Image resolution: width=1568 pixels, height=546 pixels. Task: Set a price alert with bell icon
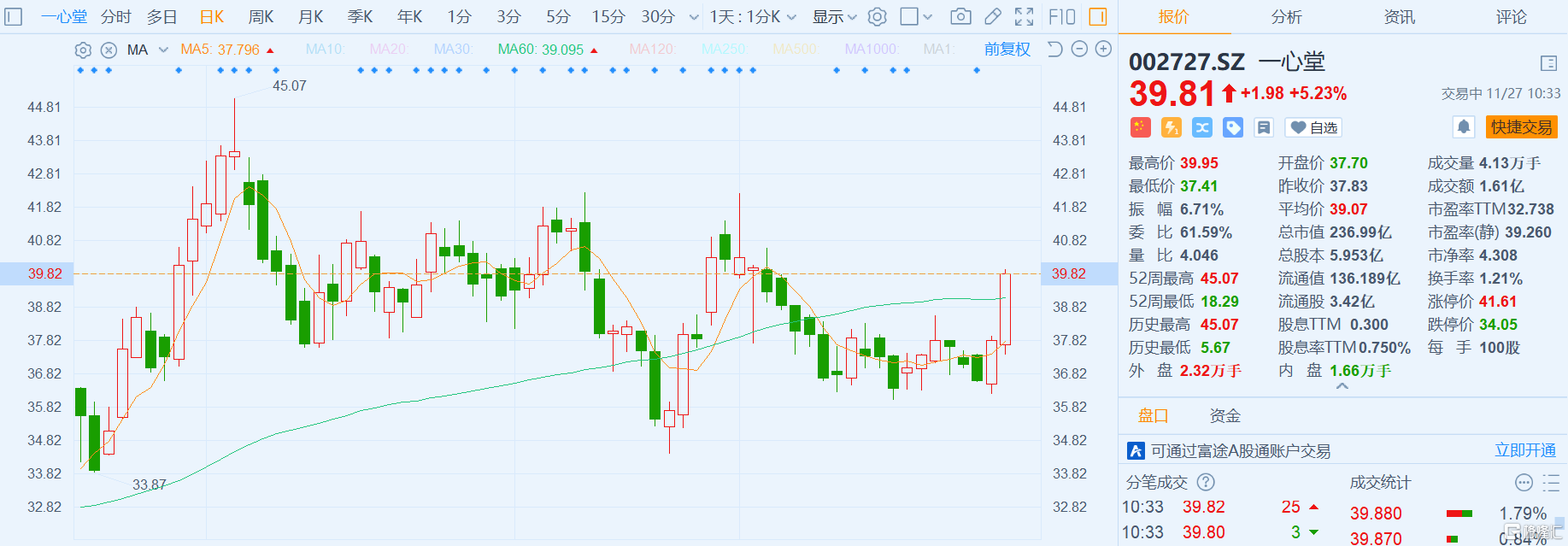(1464, 127)
